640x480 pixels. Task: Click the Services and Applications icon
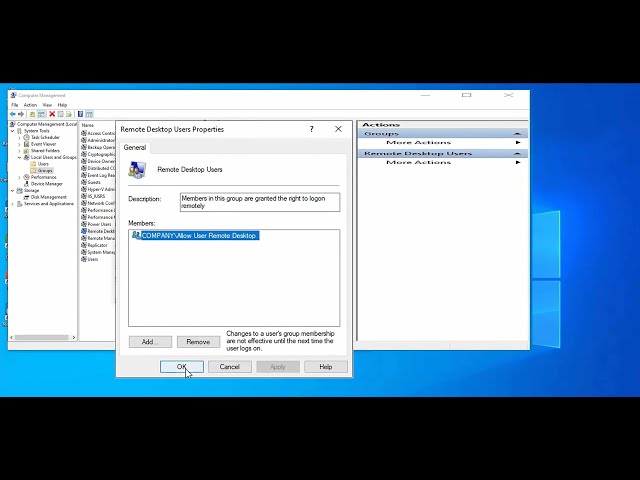20,204
